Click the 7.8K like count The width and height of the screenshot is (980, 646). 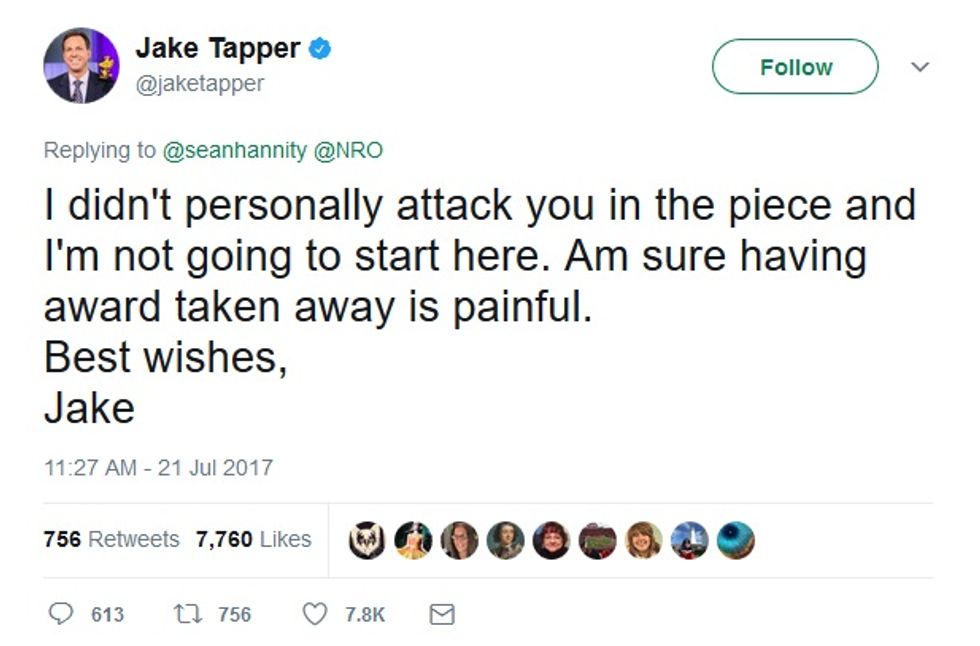[365, 615]
